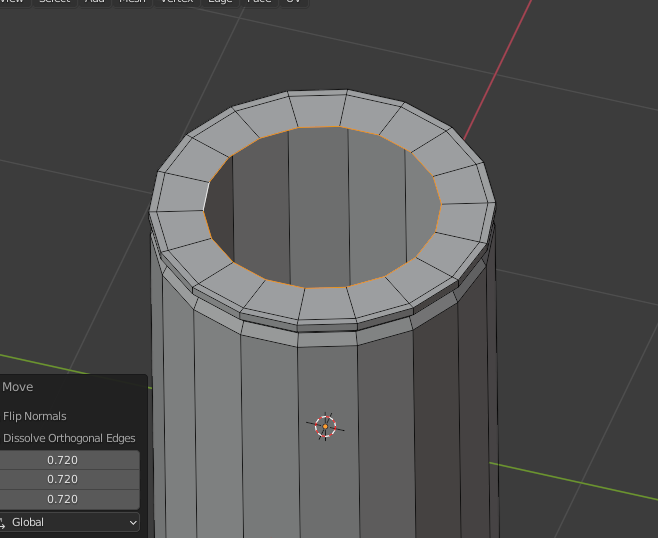Open the Face menu
The width and height of the screenshot is (658, 538).
pos(259,1)
